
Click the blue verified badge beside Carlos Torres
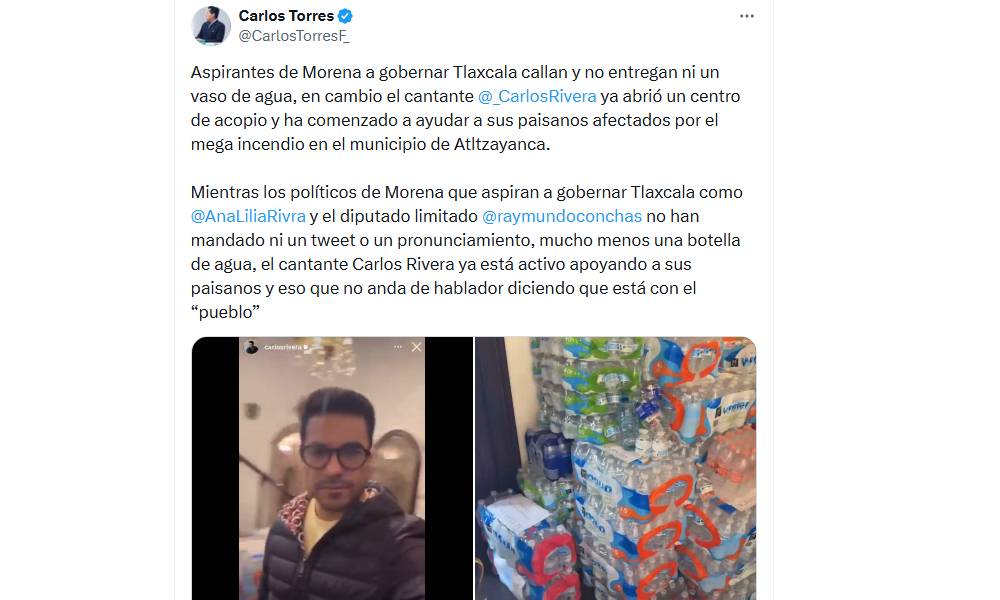pos(345,16)
